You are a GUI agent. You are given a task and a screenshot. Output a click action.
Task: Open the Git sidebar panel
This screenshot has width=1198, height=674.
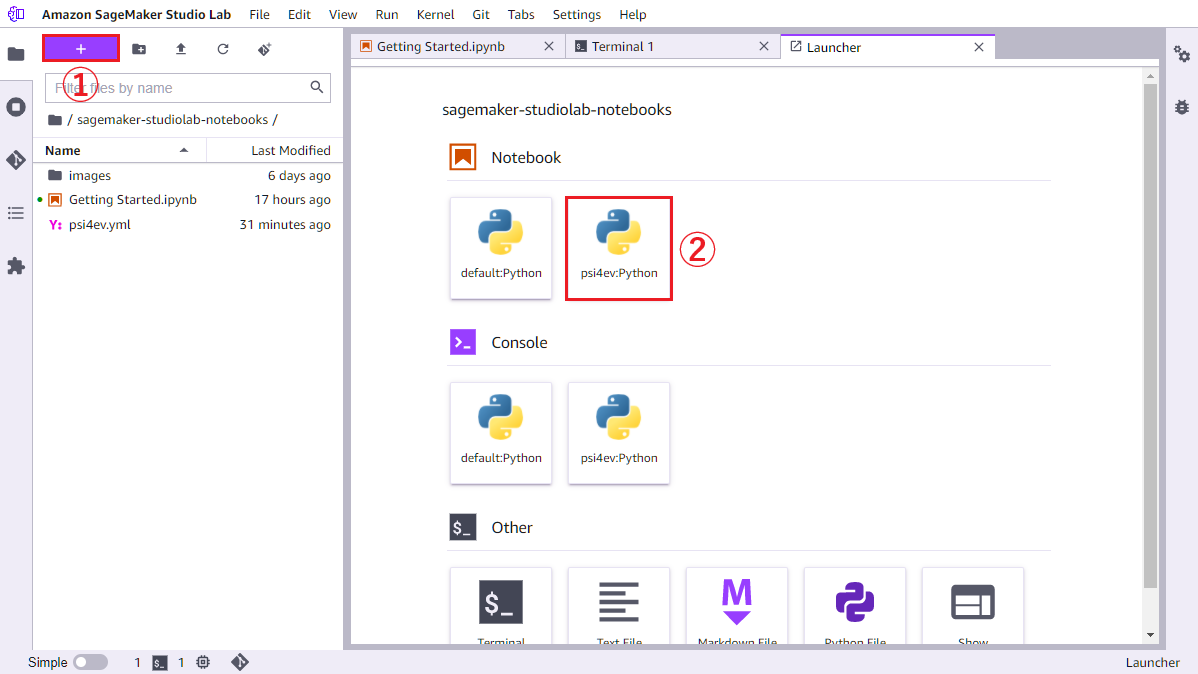click(x=16, y=159)
